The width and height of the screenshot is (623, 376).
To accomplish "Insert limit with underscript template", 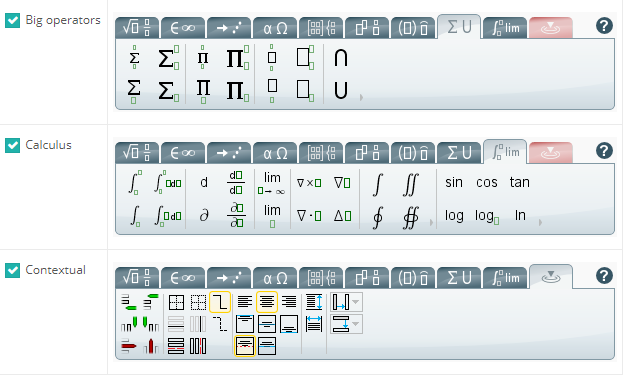I will [272, 216].
